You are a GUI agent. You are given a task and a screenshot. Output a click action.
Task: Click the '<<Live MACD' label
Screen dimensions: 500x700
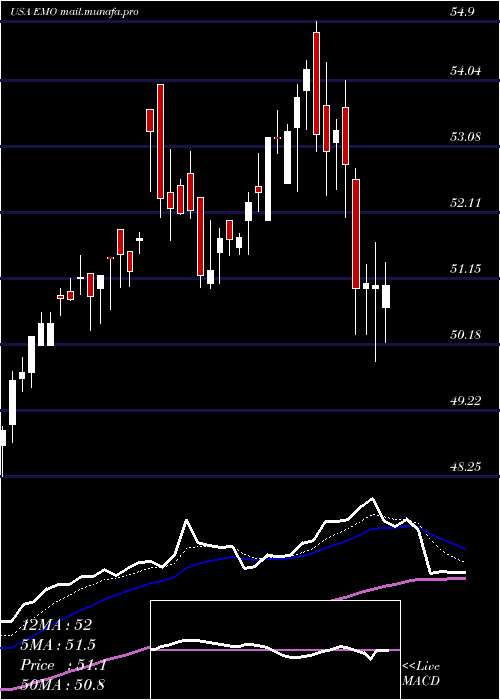point(421,673)
